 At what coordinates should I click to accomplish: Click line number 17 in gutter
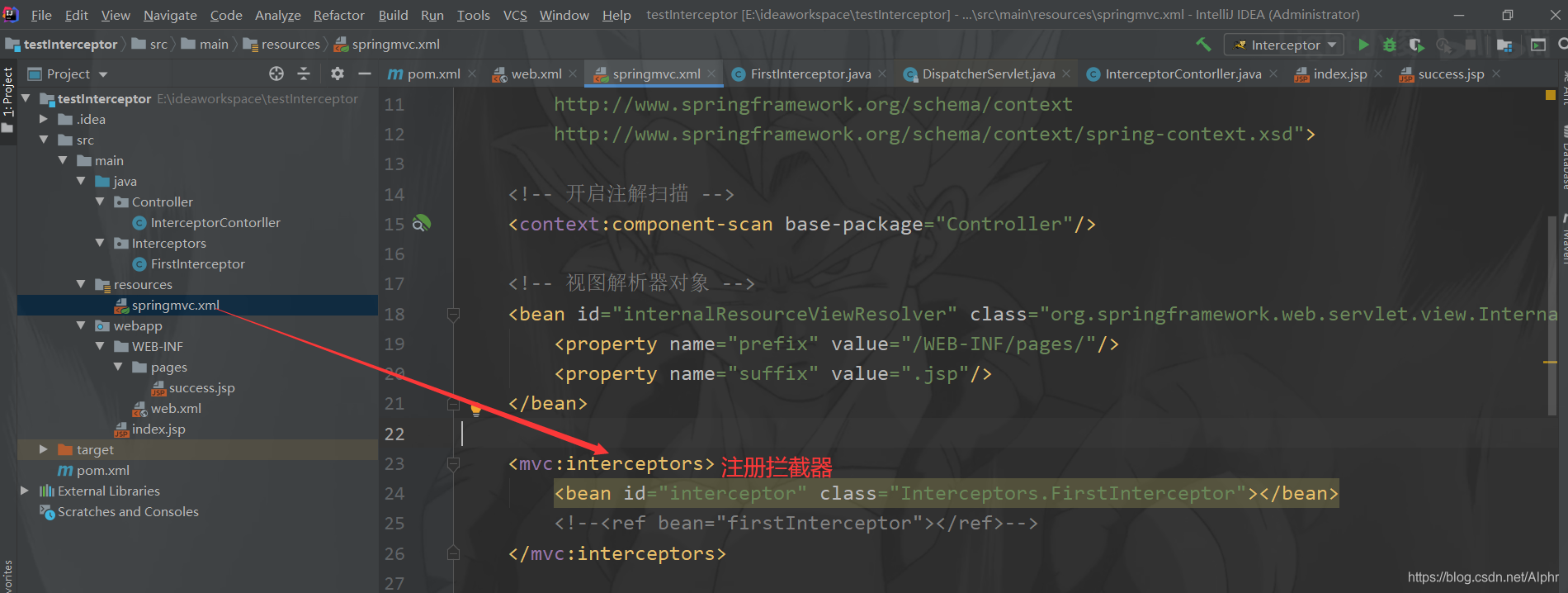[394, 284]
